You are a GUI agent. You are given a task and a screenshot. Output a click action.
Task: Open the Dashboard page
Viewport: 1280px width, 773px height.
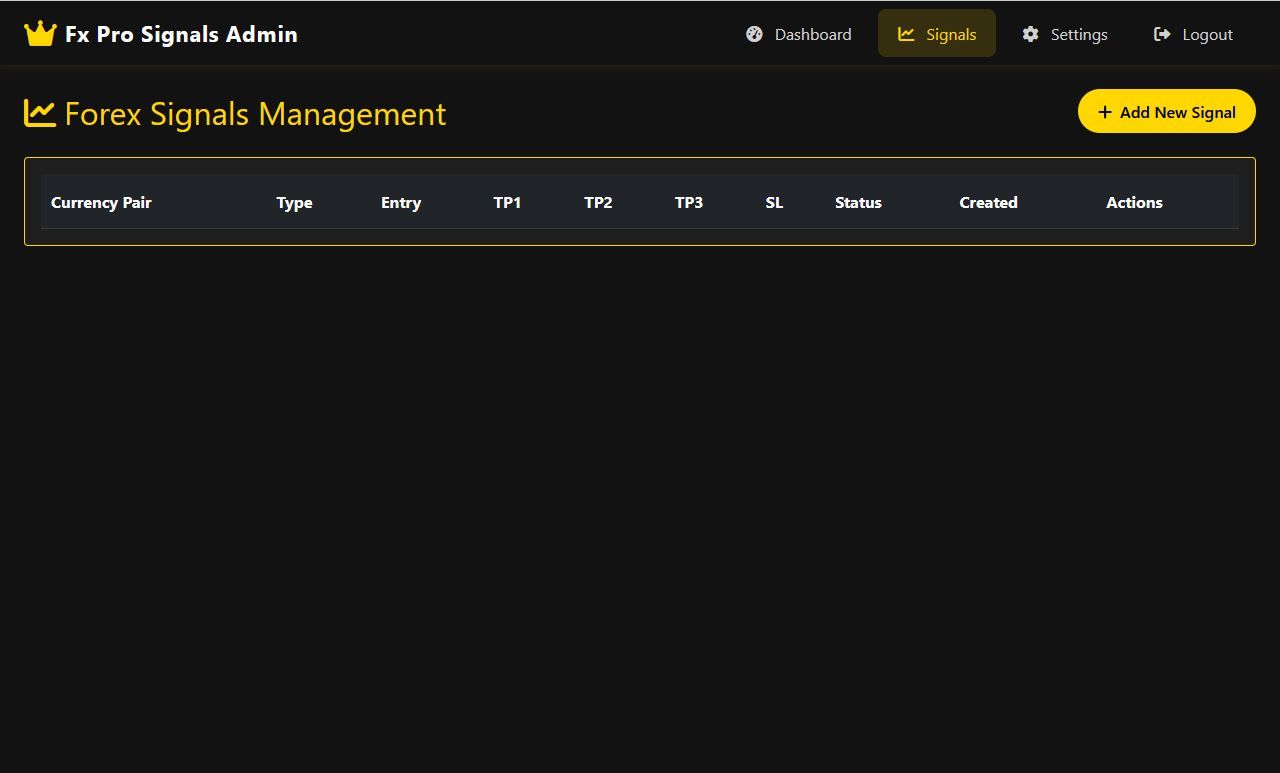point(798,33)
